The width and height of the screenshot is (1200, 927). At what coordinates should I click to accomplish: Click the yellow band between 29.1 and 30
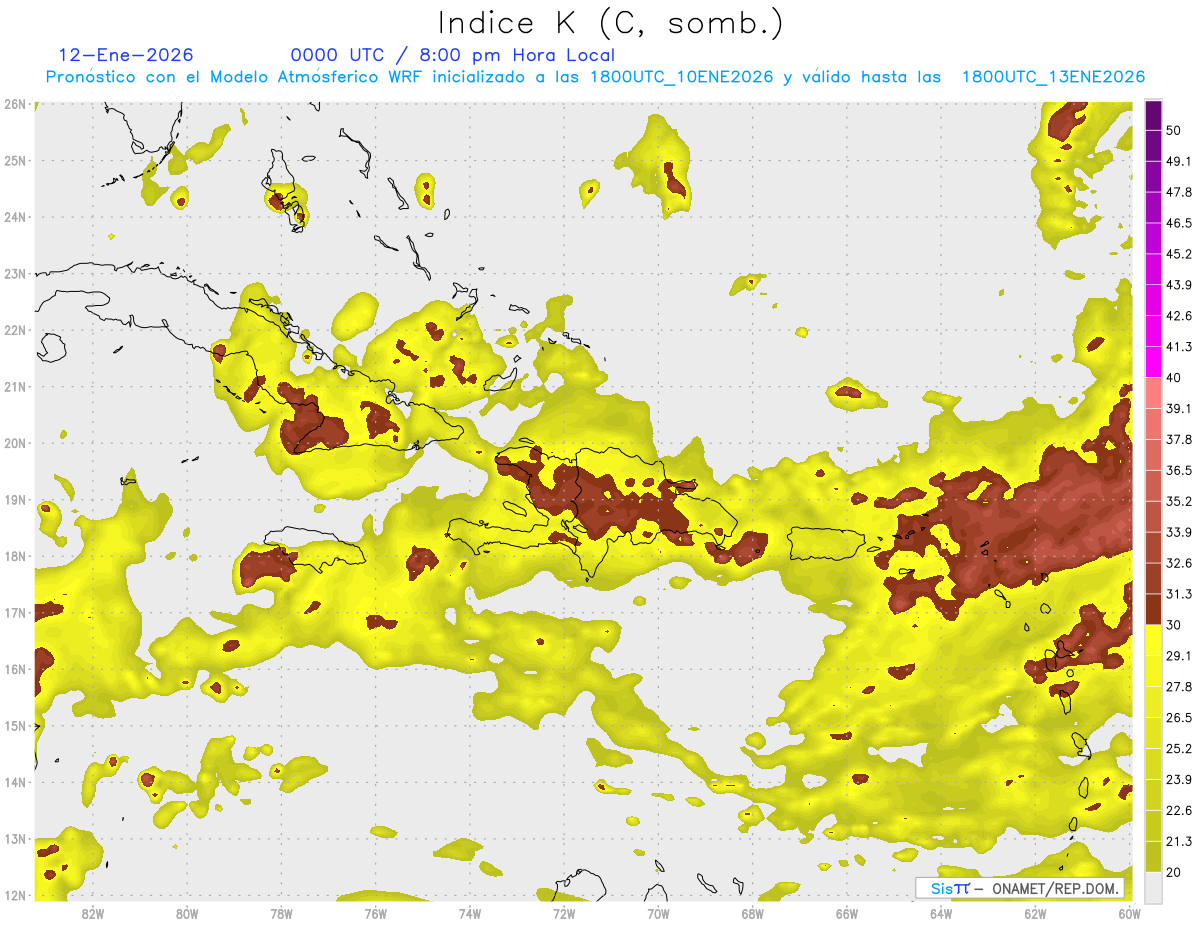click(1153, 640)
